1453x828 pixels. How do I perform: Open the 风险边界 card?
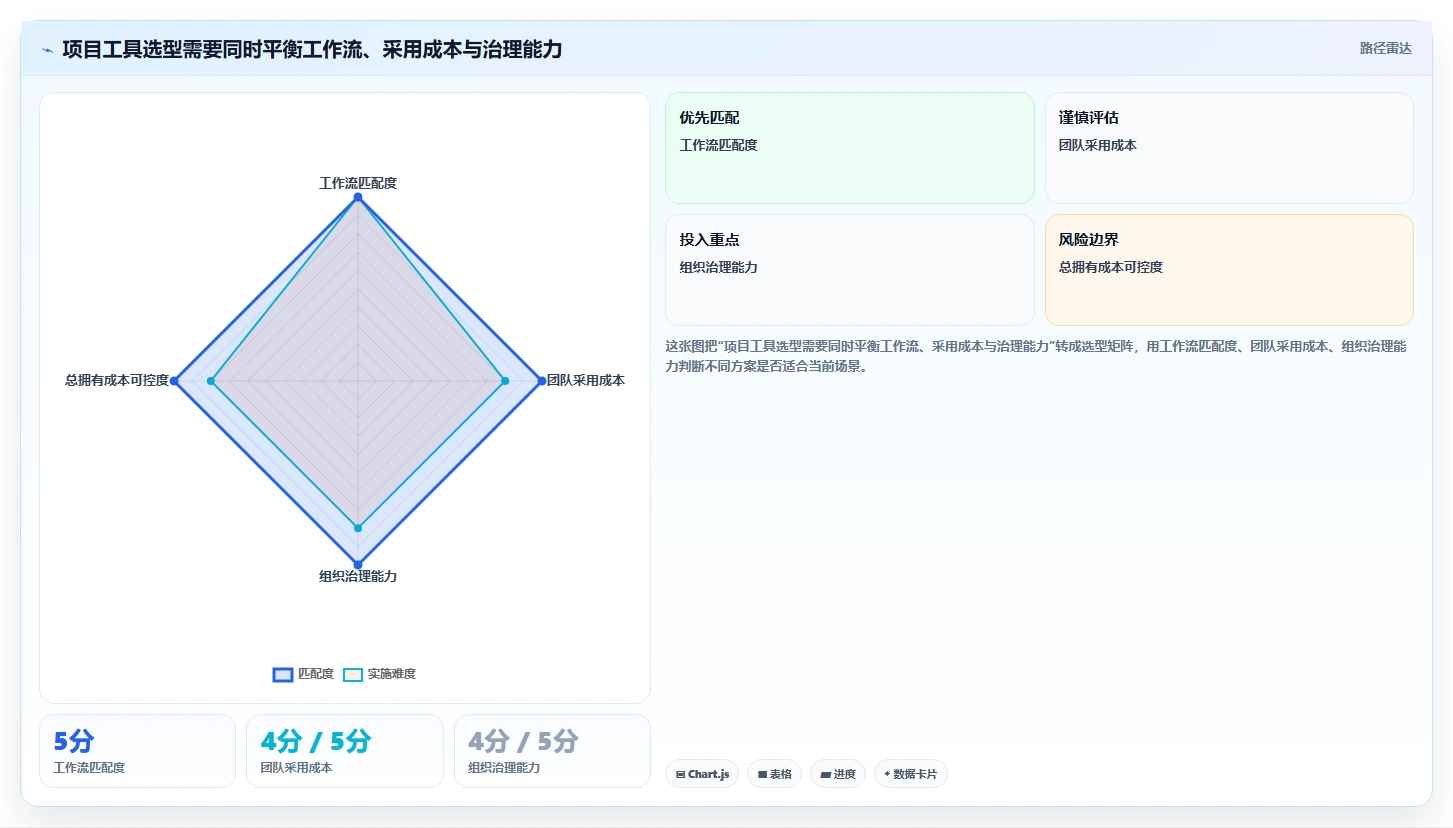coord(1229,270)
